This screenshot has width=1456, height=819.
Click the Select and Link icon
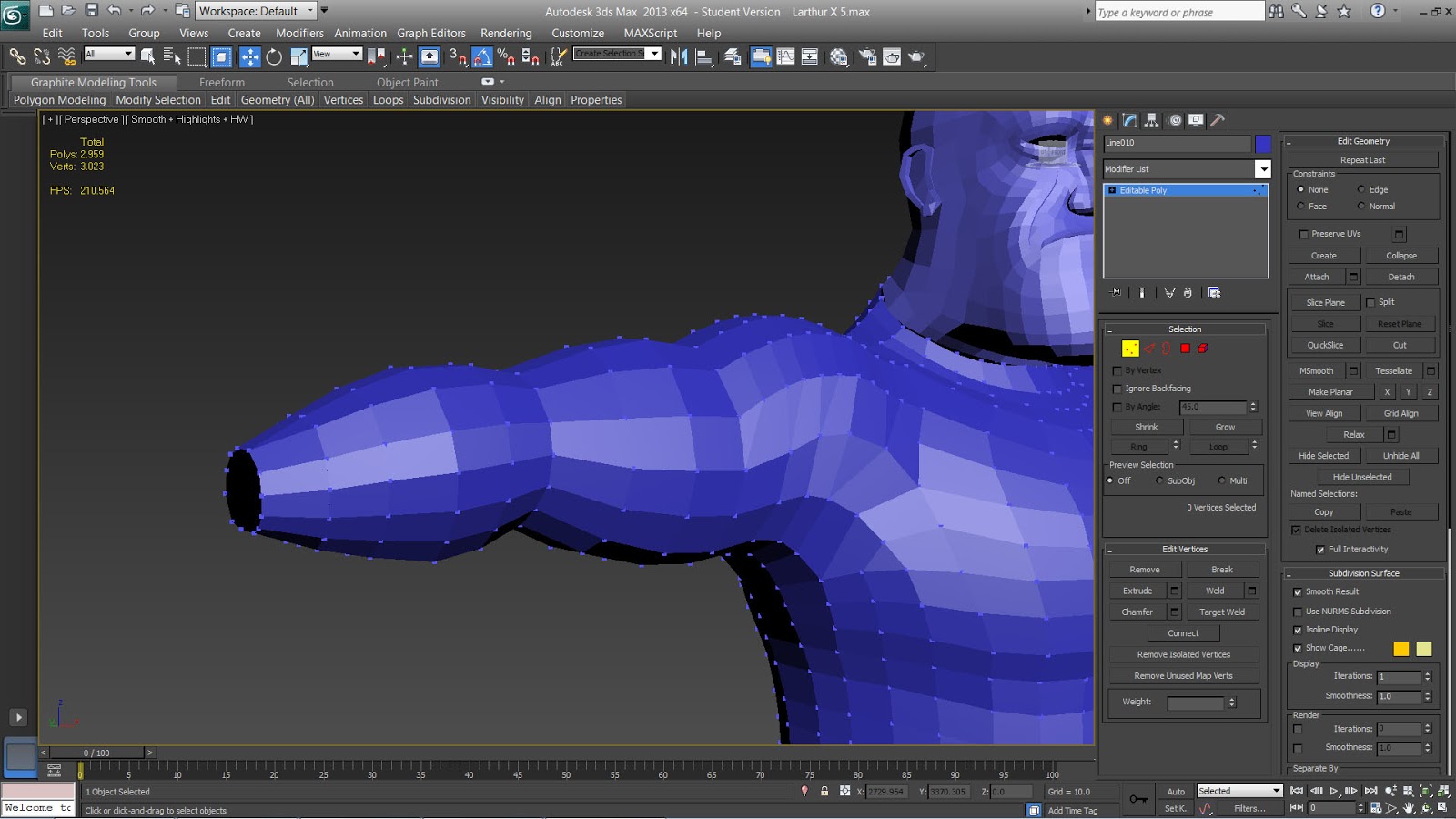[x=17, y=57]
